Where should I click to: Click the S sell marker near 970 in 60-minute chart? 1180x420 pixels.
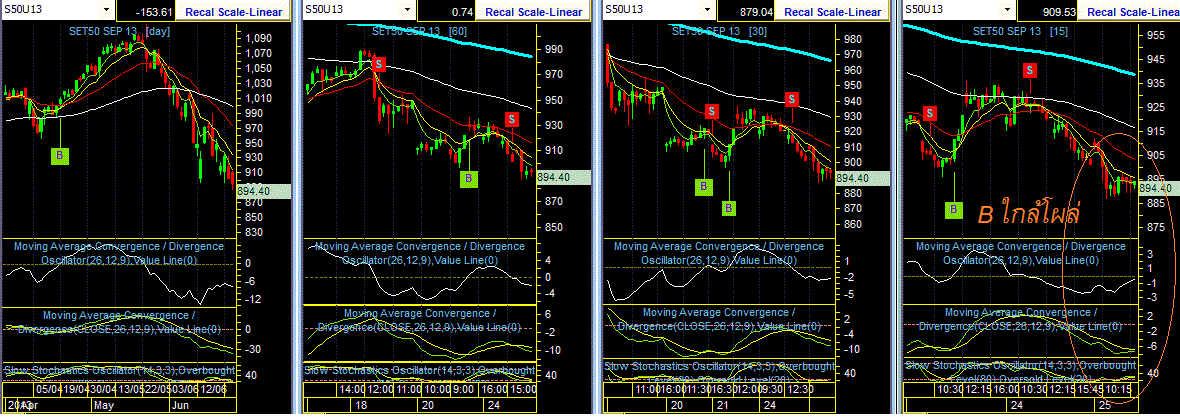(379, 64)
